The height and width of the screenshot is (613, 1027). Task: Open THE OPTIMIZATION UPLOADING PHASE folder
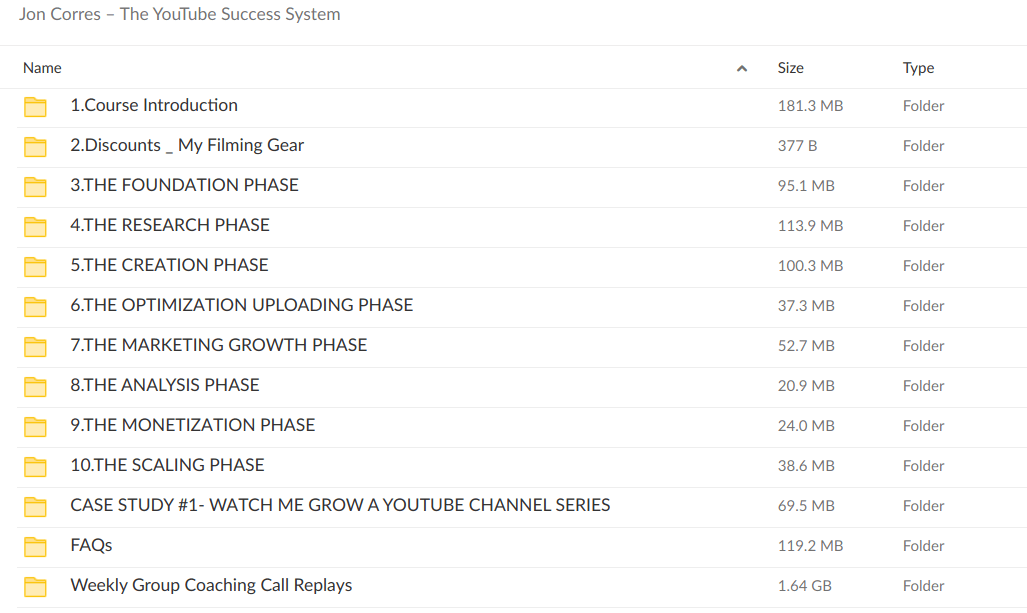(x=241, y=305)
